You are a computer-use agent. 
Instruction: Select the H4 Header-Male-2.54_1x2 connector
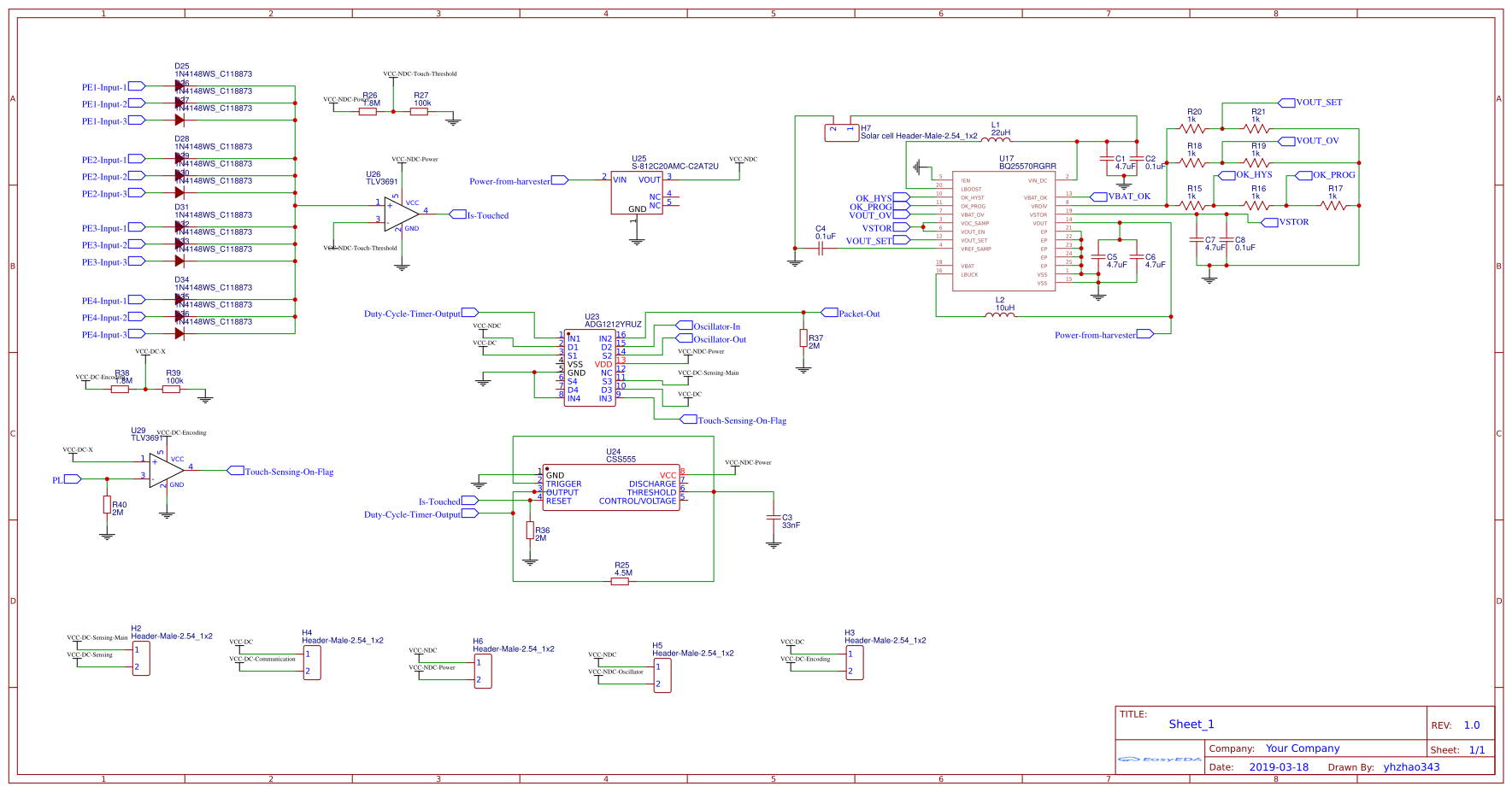[312, 662]
